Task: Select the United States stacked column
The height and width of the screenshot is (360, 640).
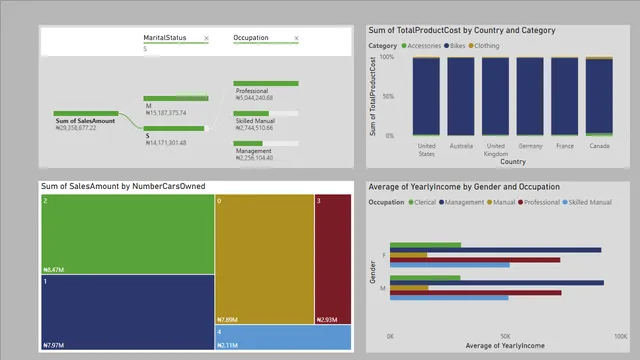Action: click(x=426, y=96)
